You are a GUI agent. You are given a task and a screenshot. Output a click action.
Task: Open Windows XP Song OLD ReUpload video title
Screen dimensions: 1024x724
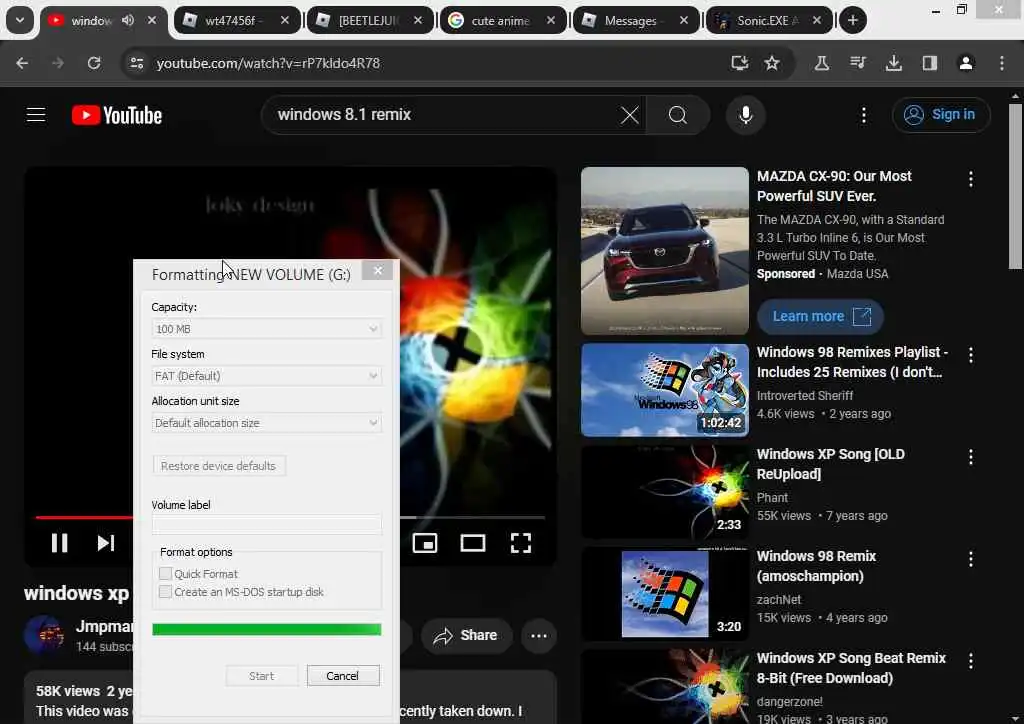tap(831, 464)
